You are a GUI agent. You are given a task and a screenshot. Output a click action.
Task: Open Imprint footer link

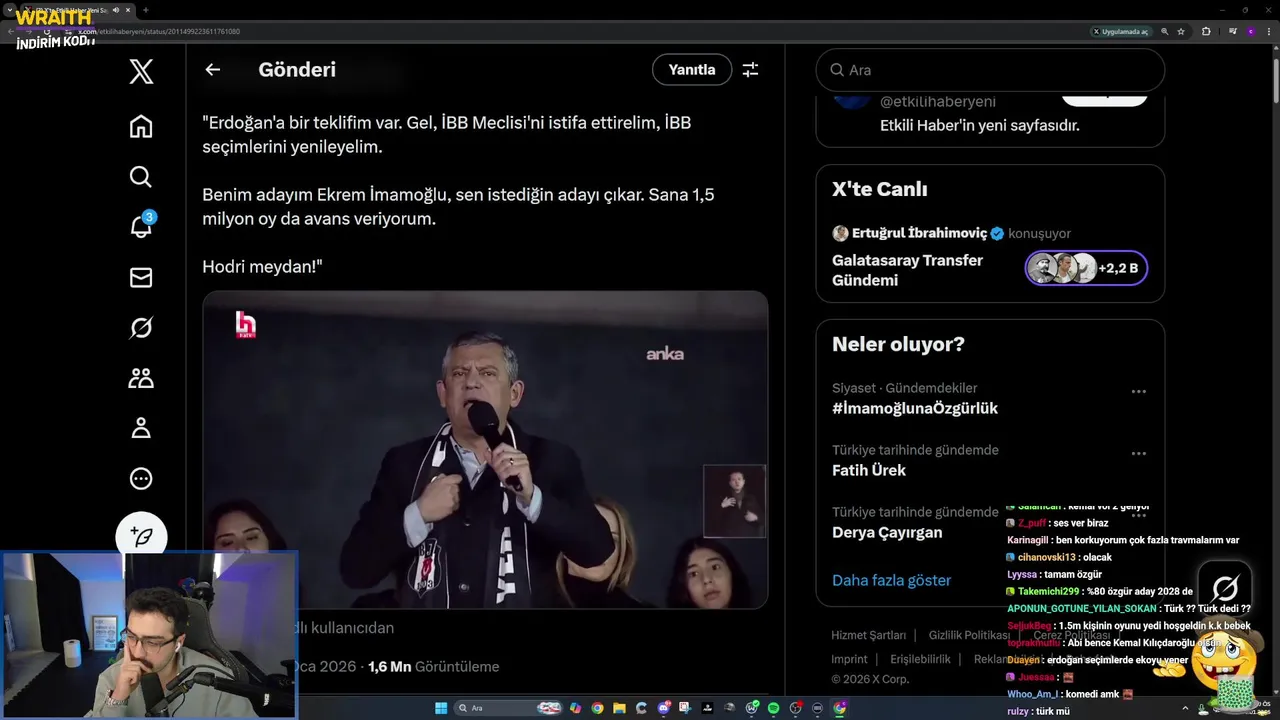pos(849,659)
